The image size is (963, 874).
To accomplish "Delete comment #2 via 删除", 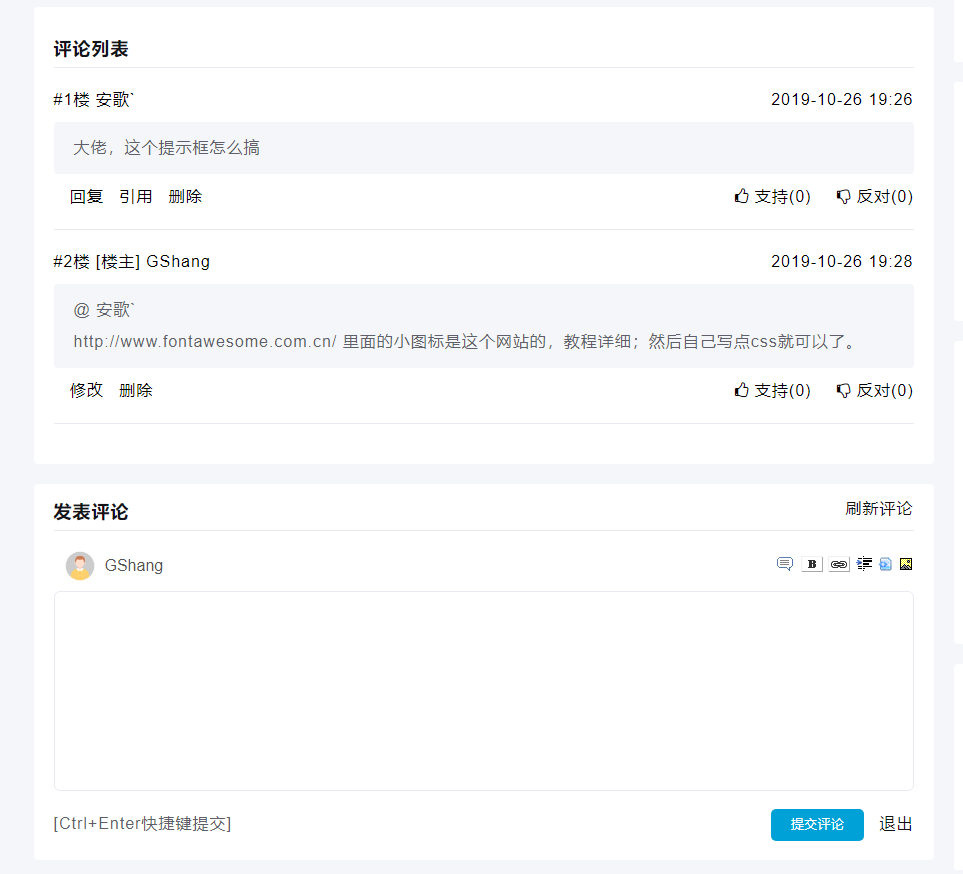I will [136, 391].
